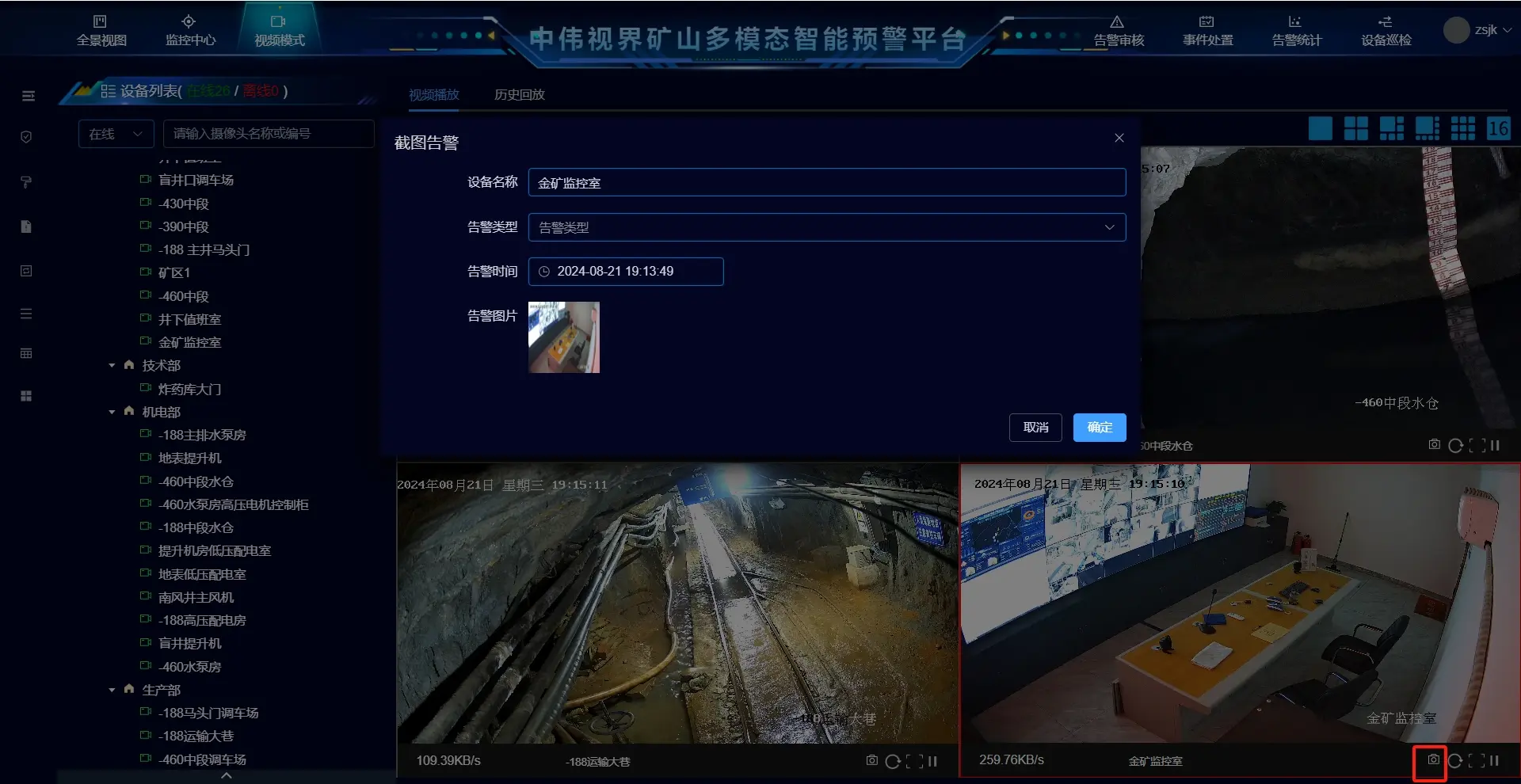1521x784 pixels.
Task: Pause the -188运输大巷 video
Action: 932,761
